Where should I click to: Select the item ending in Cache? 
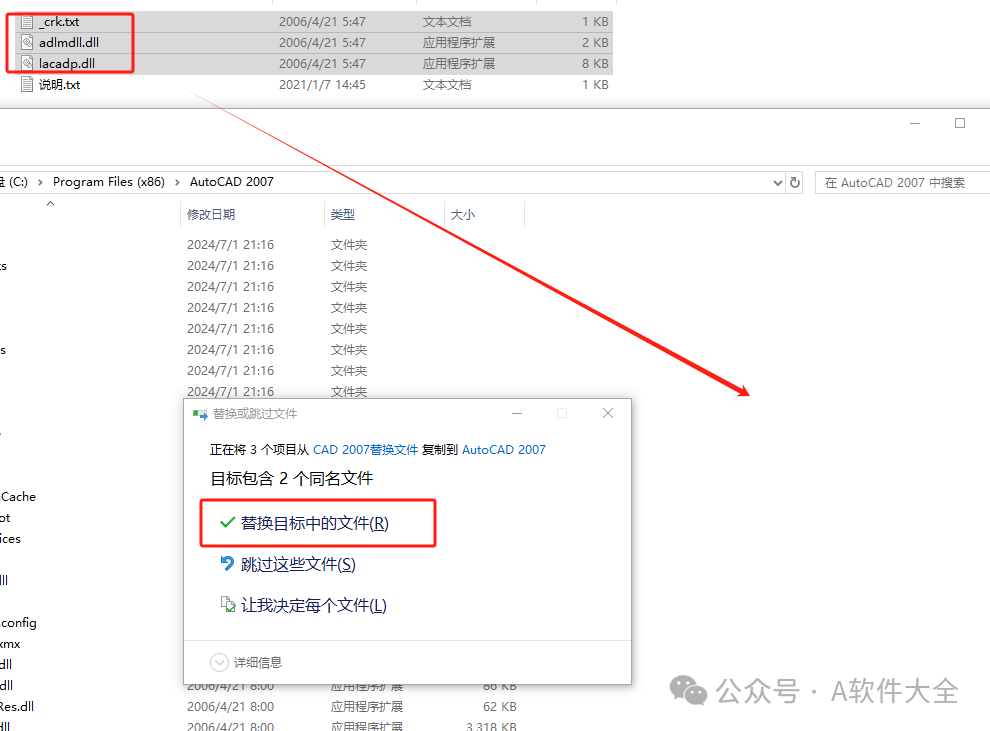(x=18, y=497)
